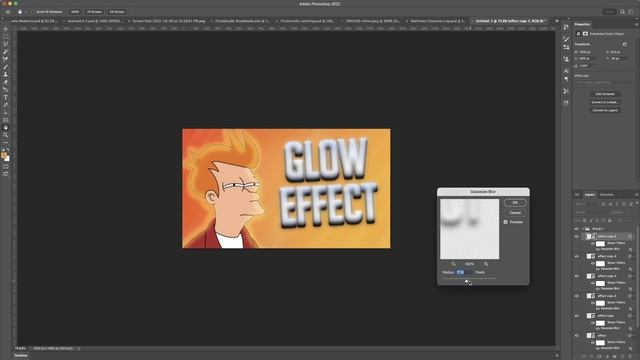The height and width of the screenshot is (360, 640).
Task: Toggle the smart object filter icon
Action: pyautogui.click(x=631, y=204)
